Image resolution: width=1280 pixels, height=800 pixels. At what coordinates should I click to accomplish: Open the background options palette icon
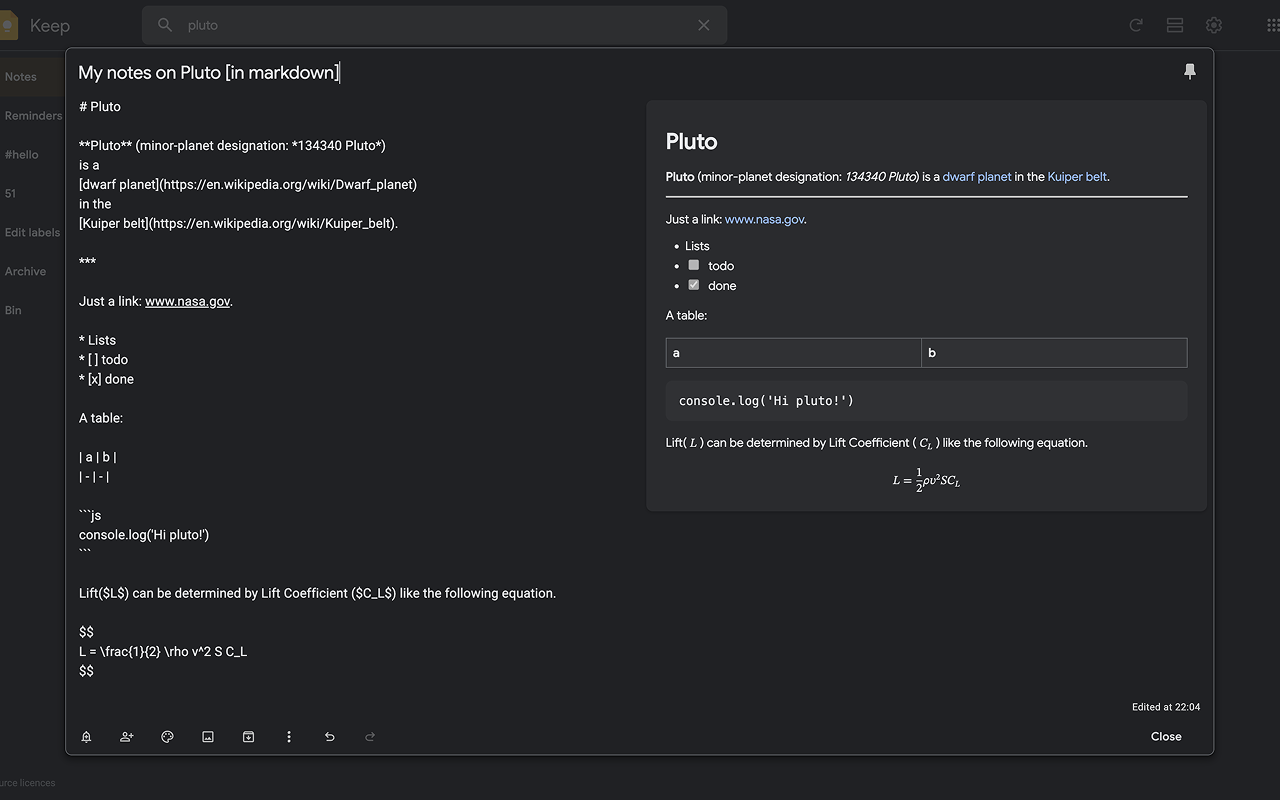point(167,737)
